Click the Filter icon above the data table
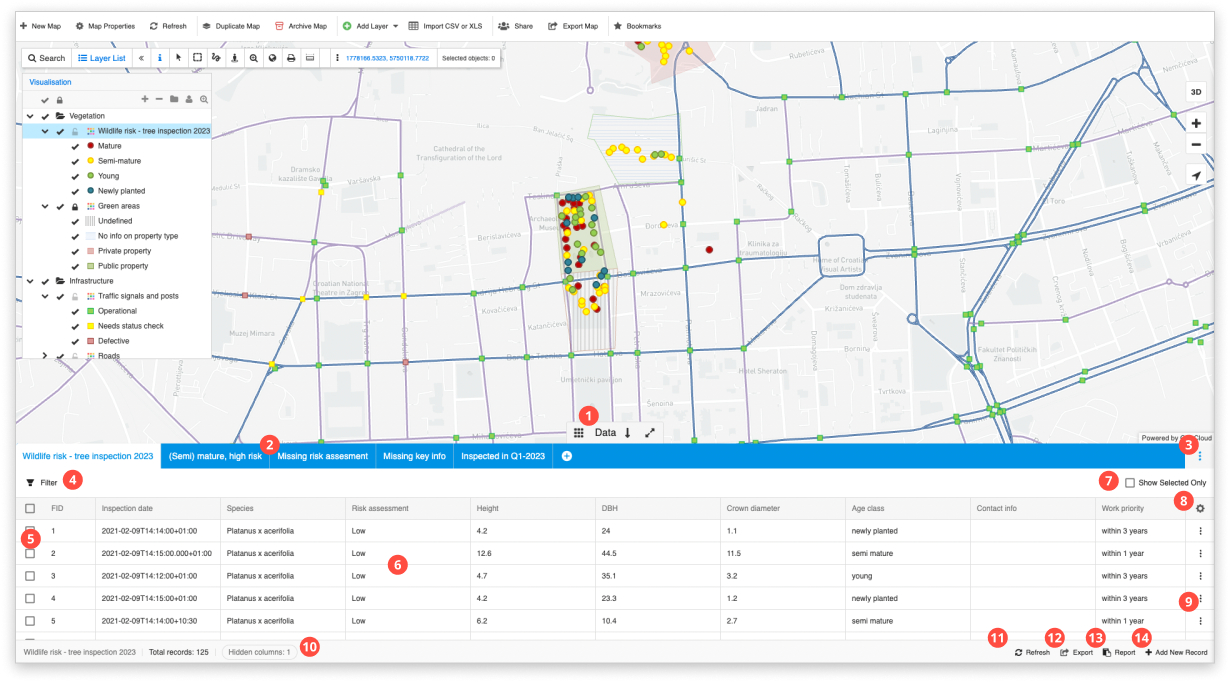This screenshot has height=683, width=1230. coord(33,481)
